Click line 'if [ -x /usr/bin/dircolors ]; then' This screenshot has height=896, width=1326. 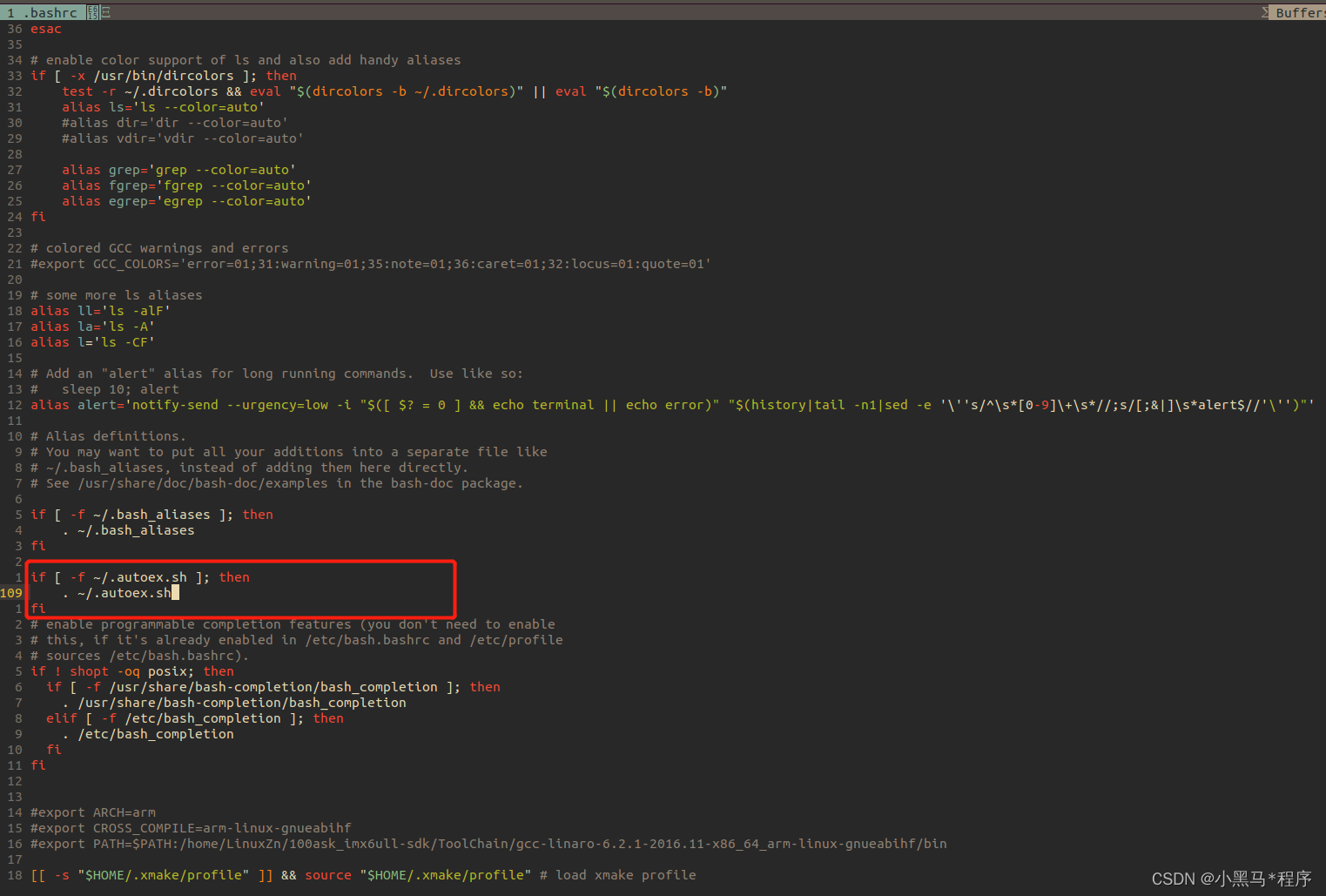click(164, 76)
